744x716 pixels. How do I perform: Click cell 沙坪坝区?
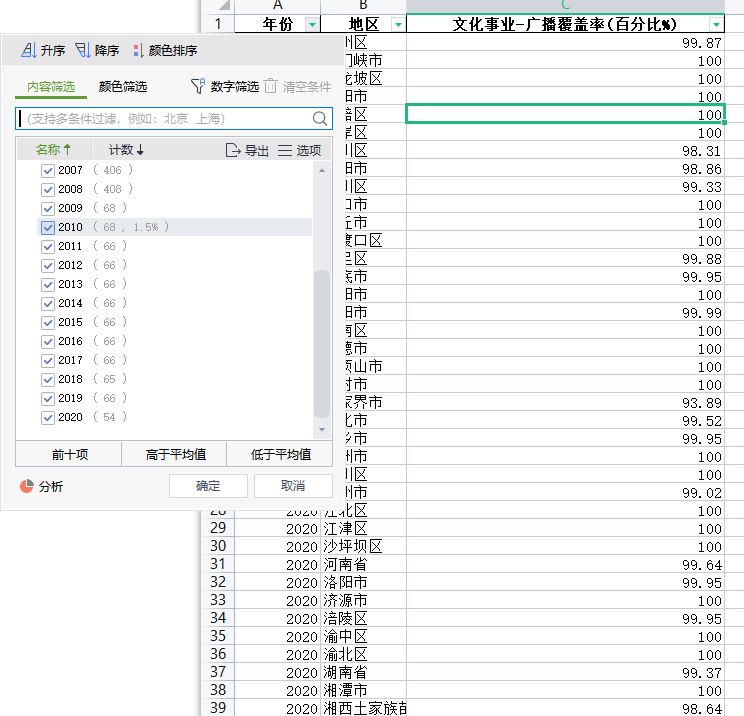coord(363,547)
